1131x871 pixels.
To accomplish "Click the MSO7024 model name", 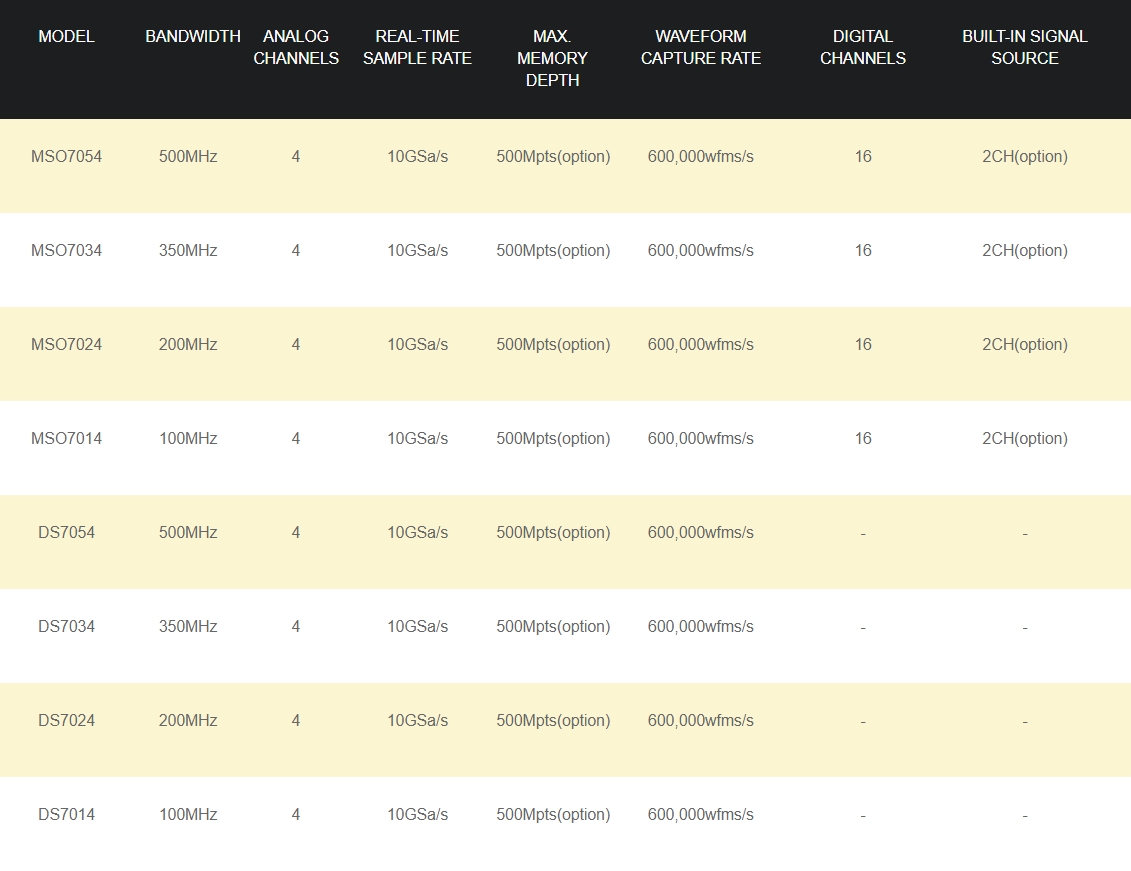I will click(66, 344).
